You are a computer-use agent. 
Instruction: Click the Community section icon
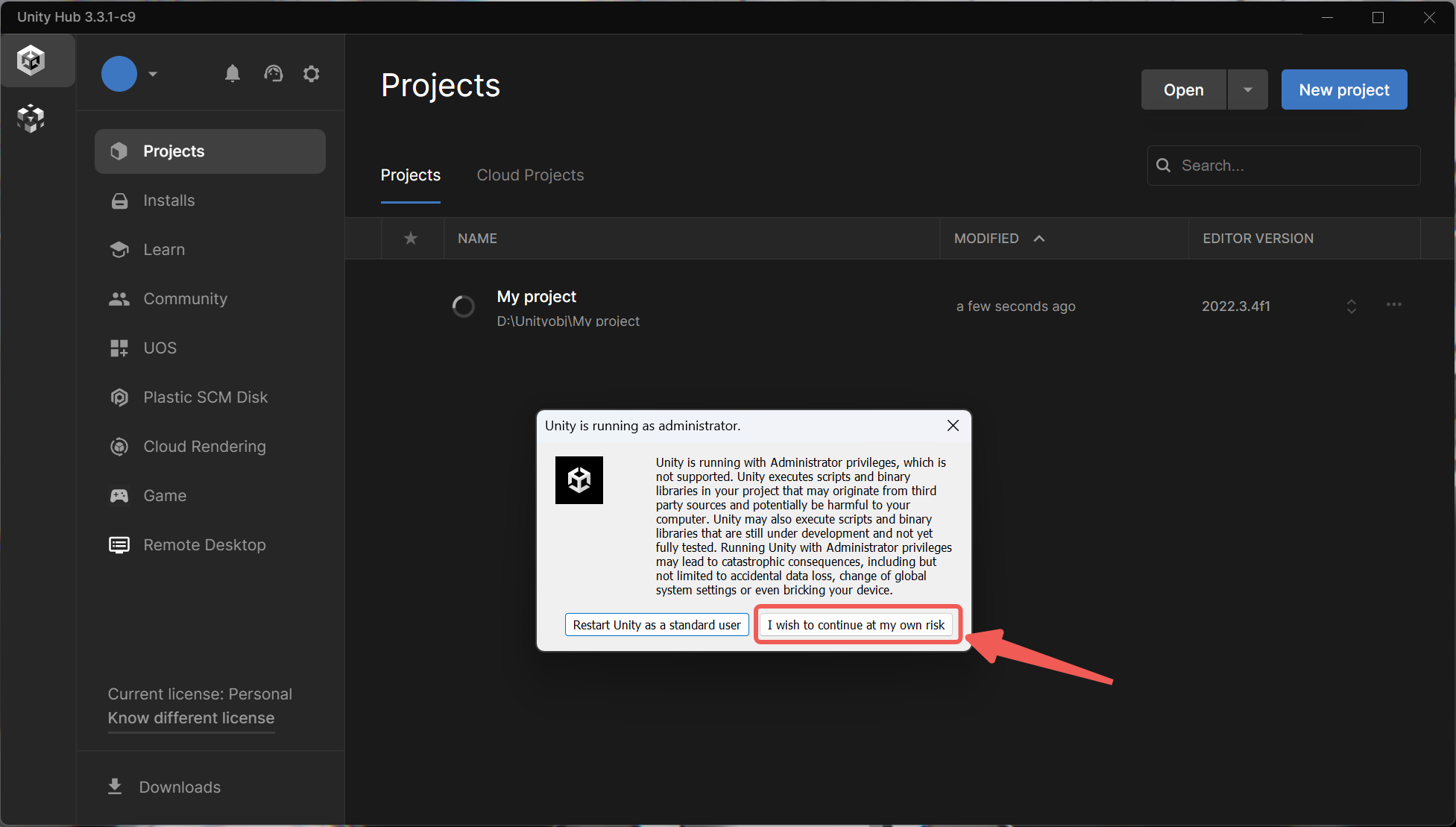pos(119,298)
